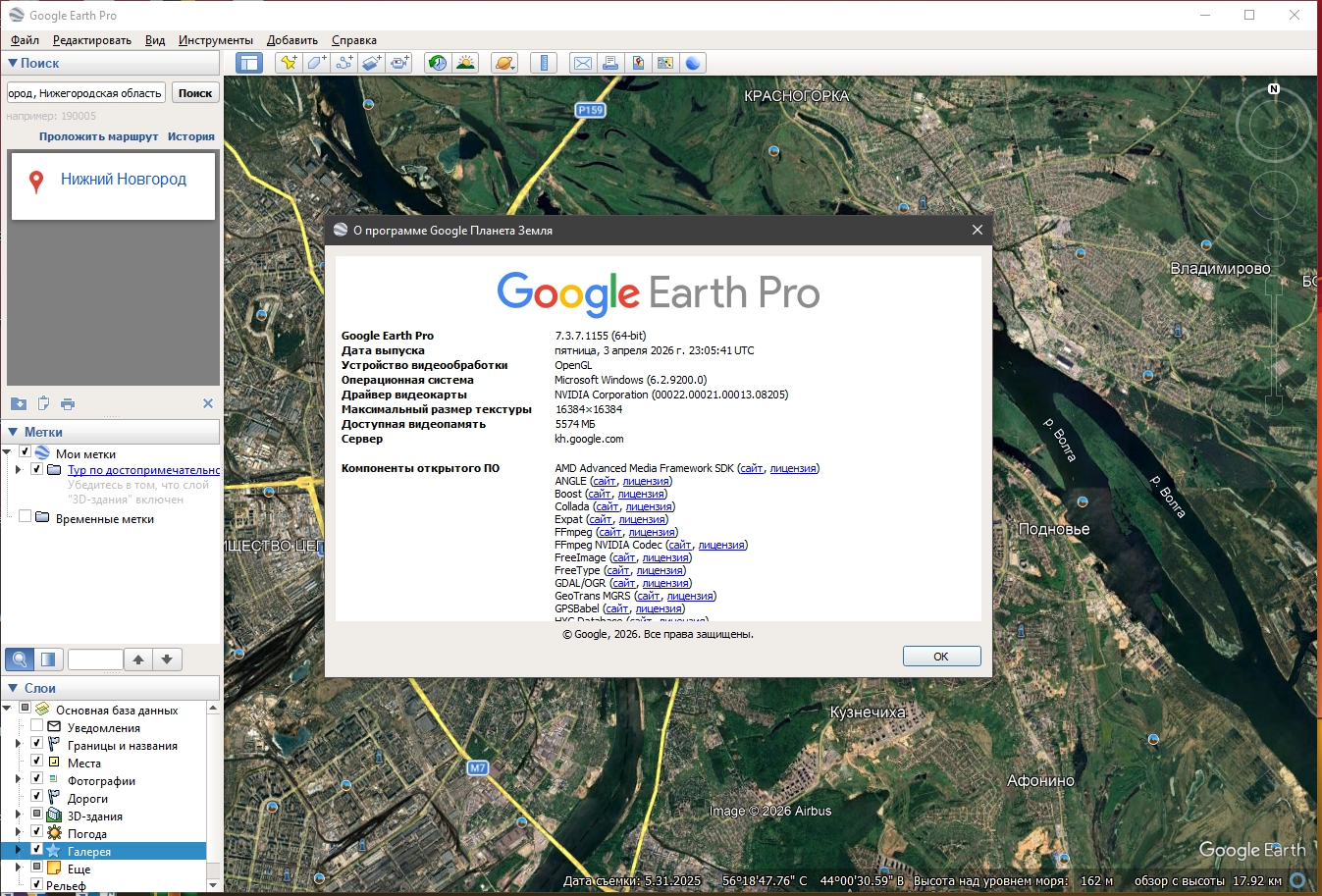Select the Ruler tool icon
The image size is (1322, 896).
coord(544,63)
